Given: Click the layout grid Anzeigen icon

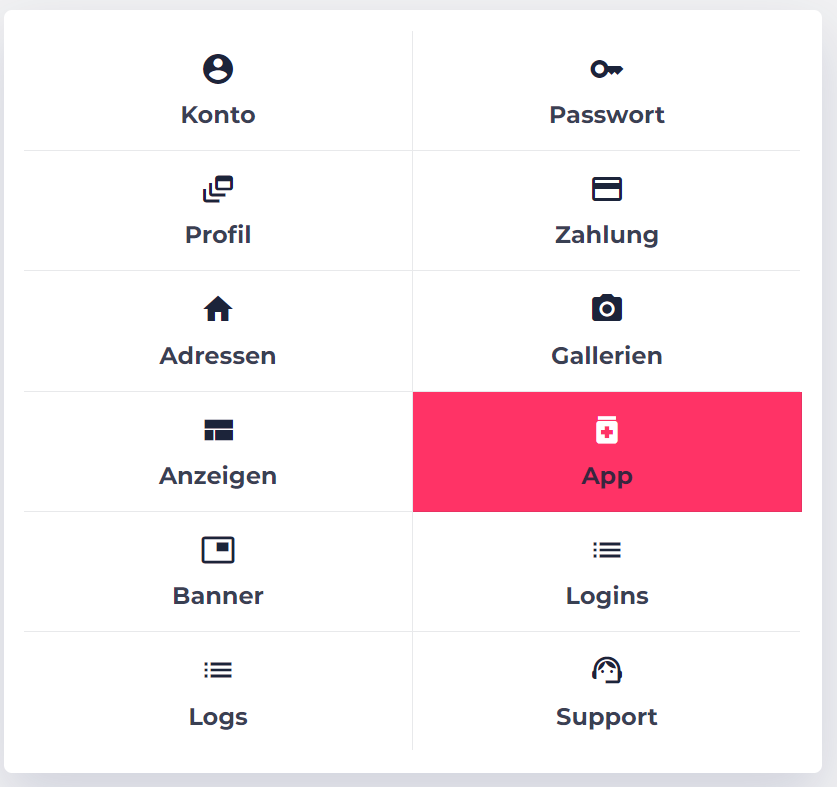Looking at the screenshot, I should (218, 430).
